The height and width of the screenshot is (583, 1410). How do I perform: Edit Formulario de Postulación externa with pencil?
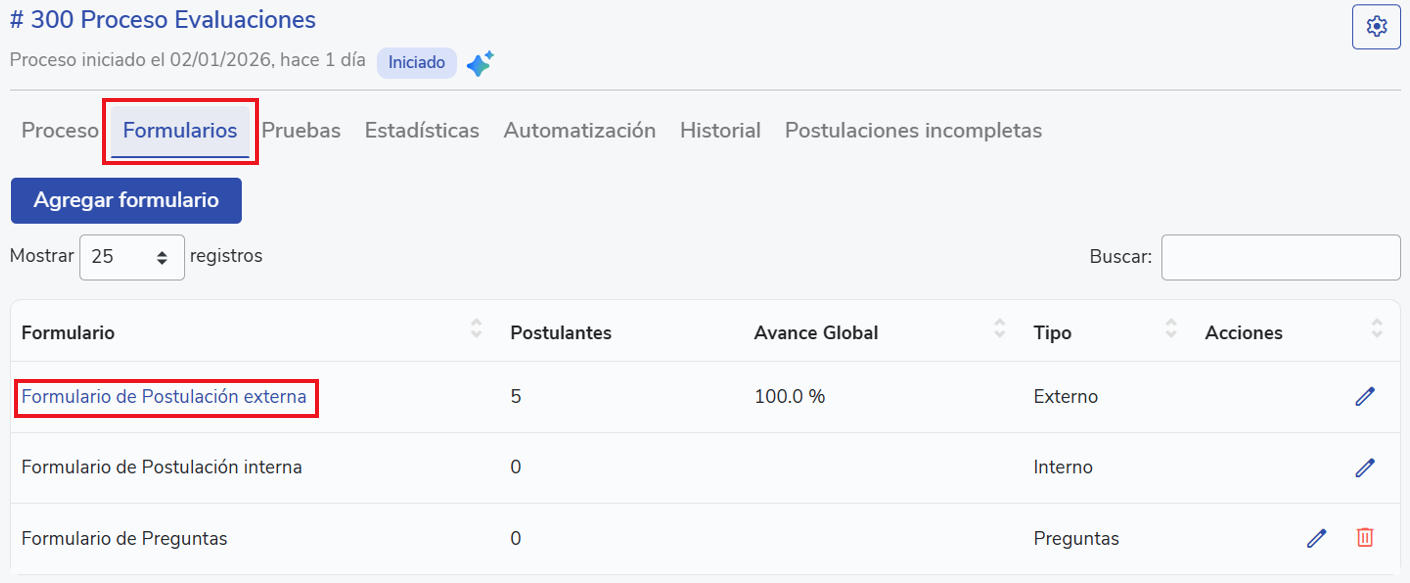(x=1364, y=397)
